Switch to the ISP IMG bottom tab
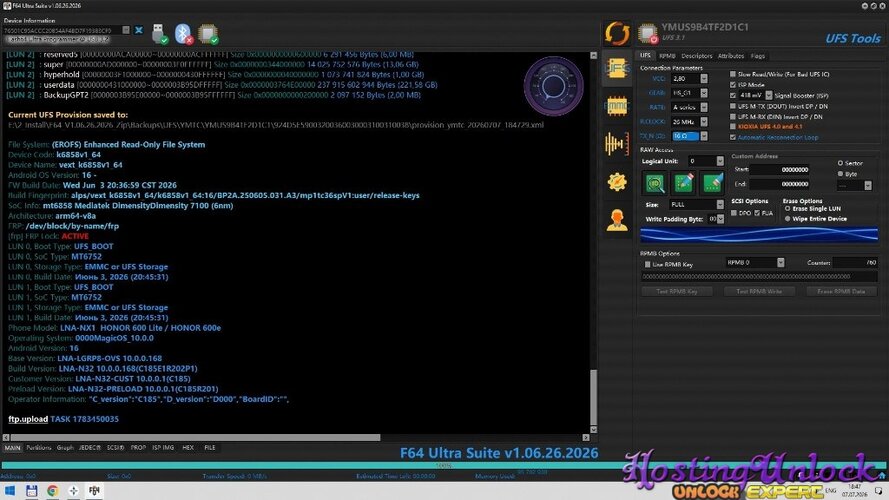Image resolution: width=889 pixels, height=500 pixels. click(x=163, y=448)
